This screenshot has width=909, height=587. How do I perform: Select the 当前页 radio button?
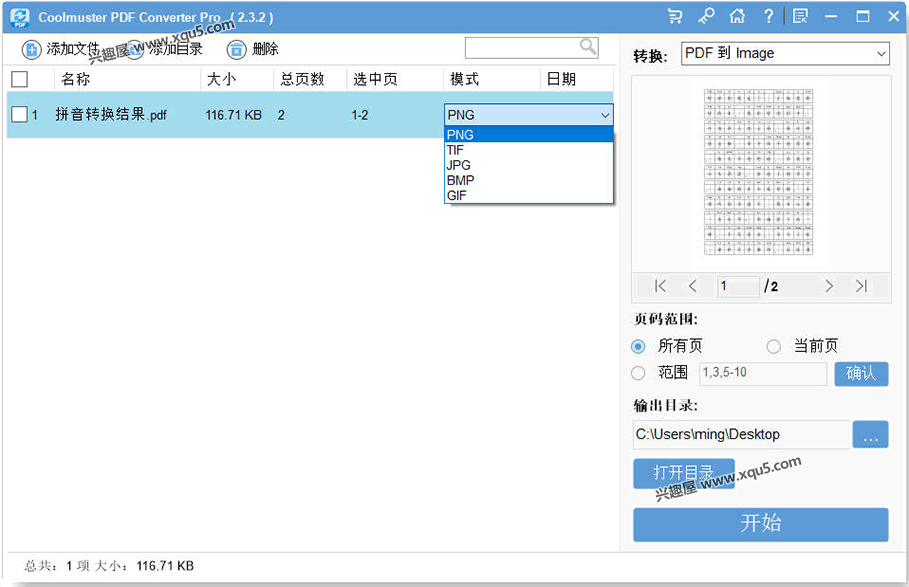pos(774,345)
